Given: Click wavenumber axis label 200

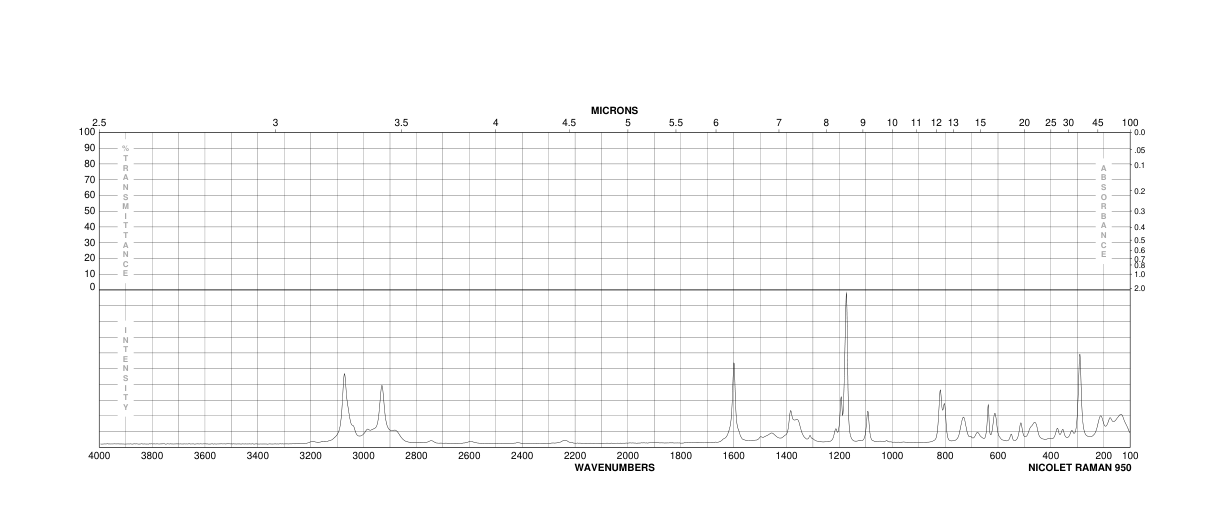Looking at the screenshot, I should (x=1104, y=456).
